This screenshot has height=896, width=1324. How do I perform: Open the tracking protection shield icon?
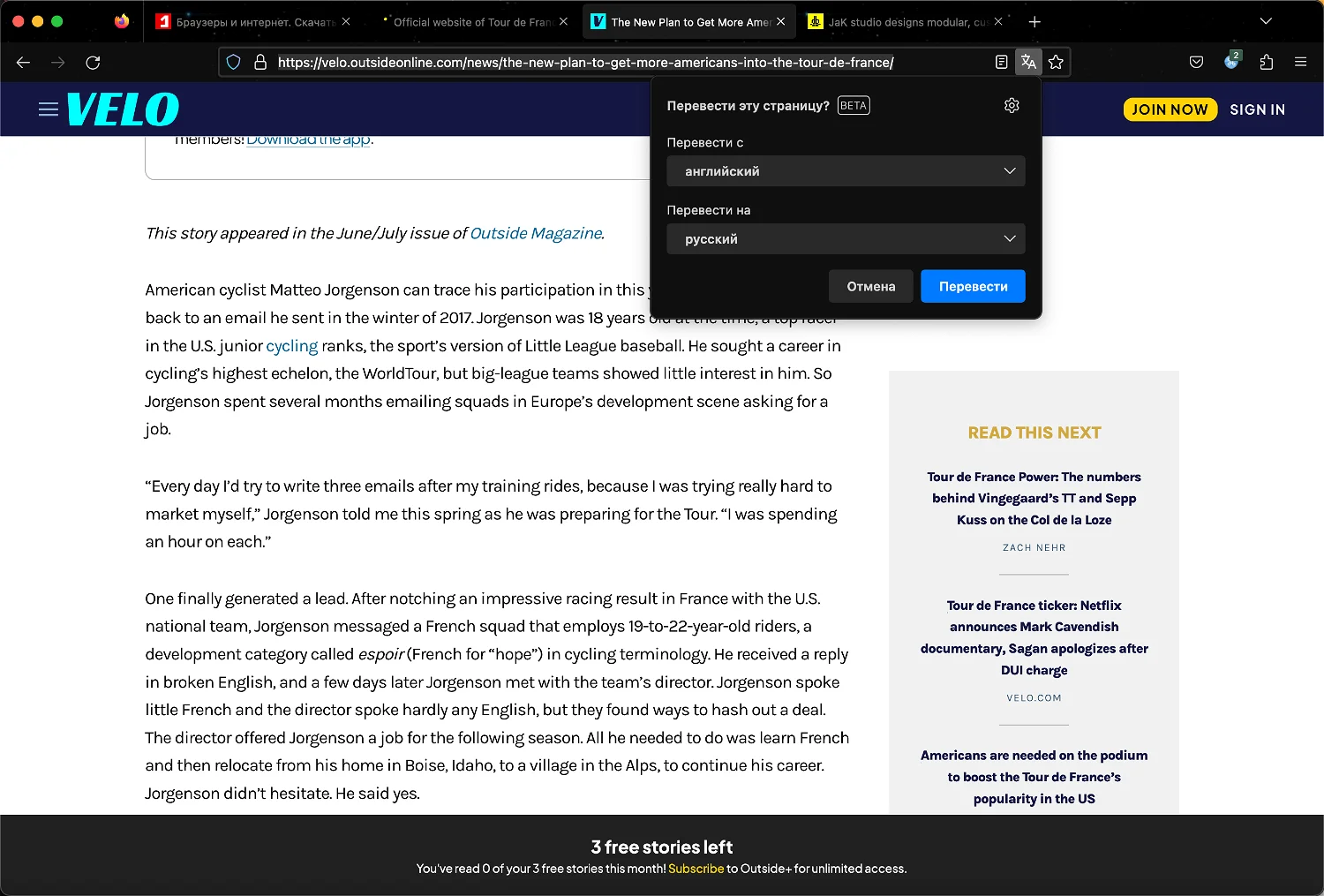[233, 63]
